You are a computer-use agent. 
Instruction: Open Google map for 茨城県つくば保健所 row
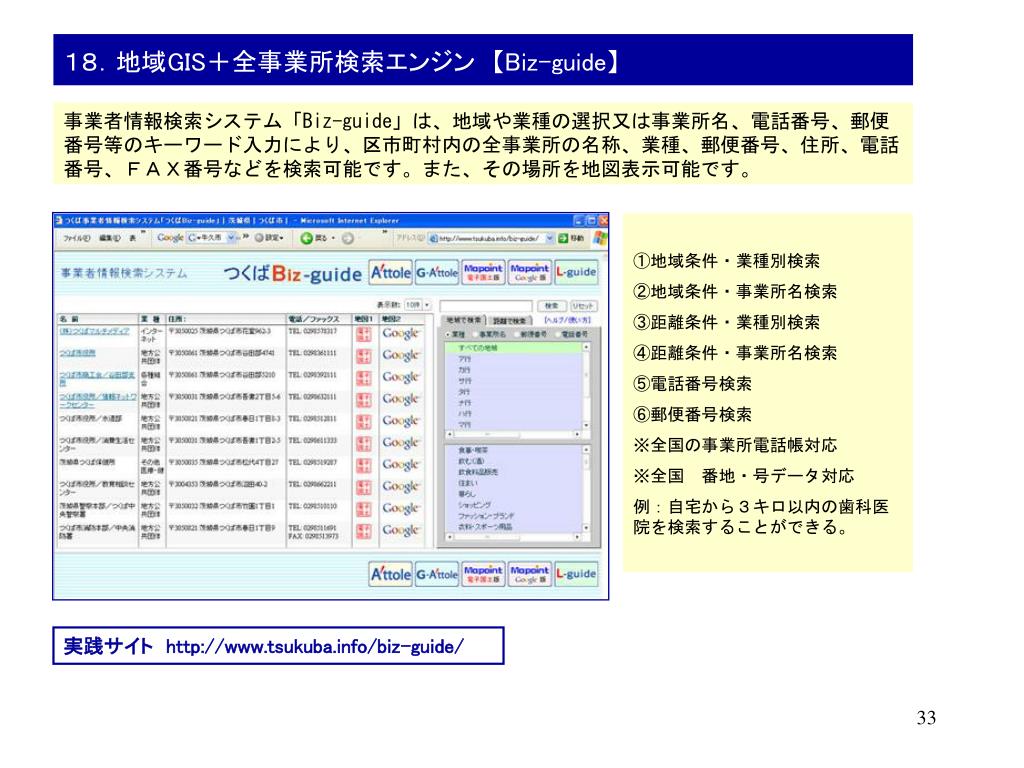[x=400, y=465]
